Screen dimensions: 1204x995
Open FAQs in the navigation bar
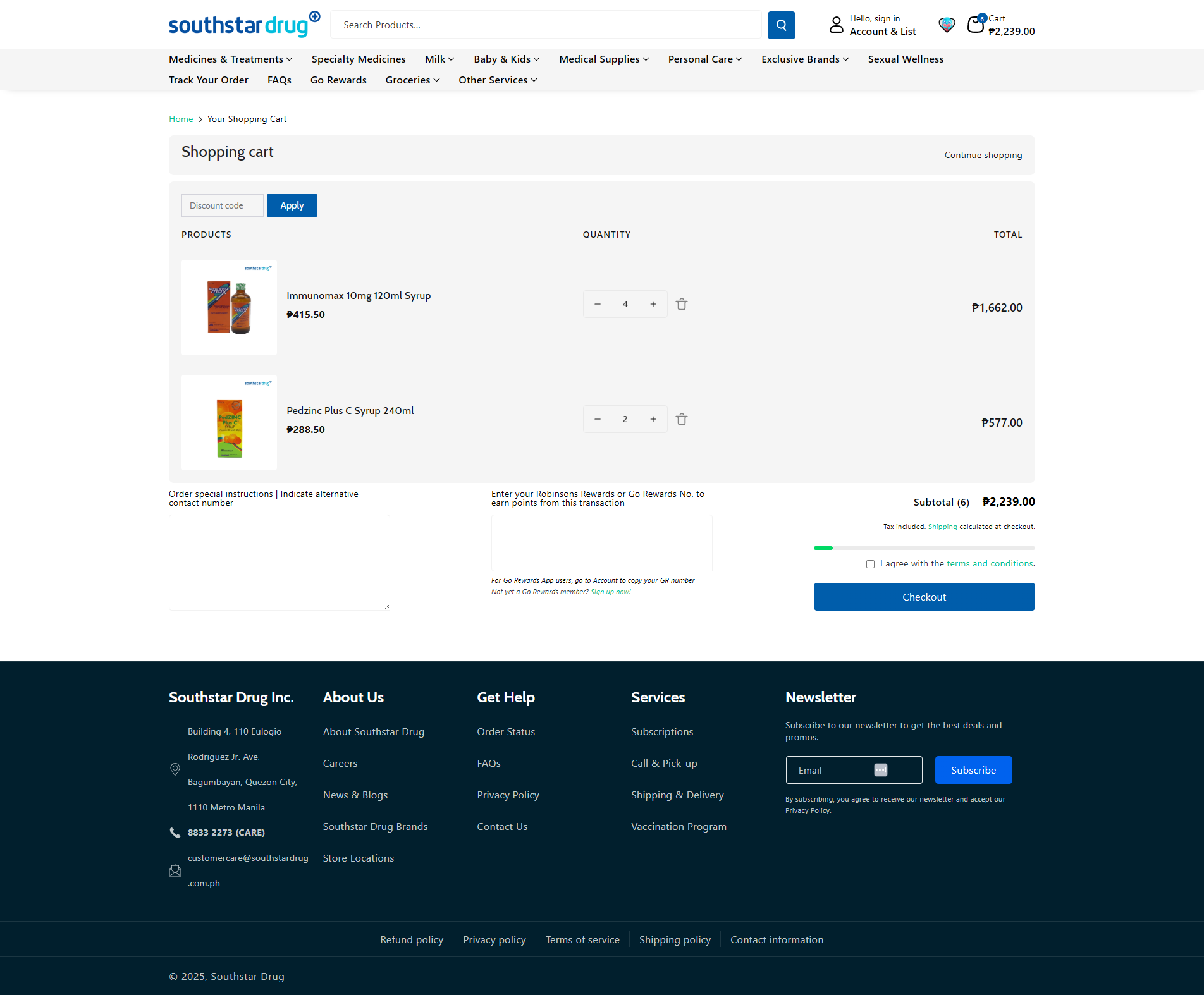[279, 80]
